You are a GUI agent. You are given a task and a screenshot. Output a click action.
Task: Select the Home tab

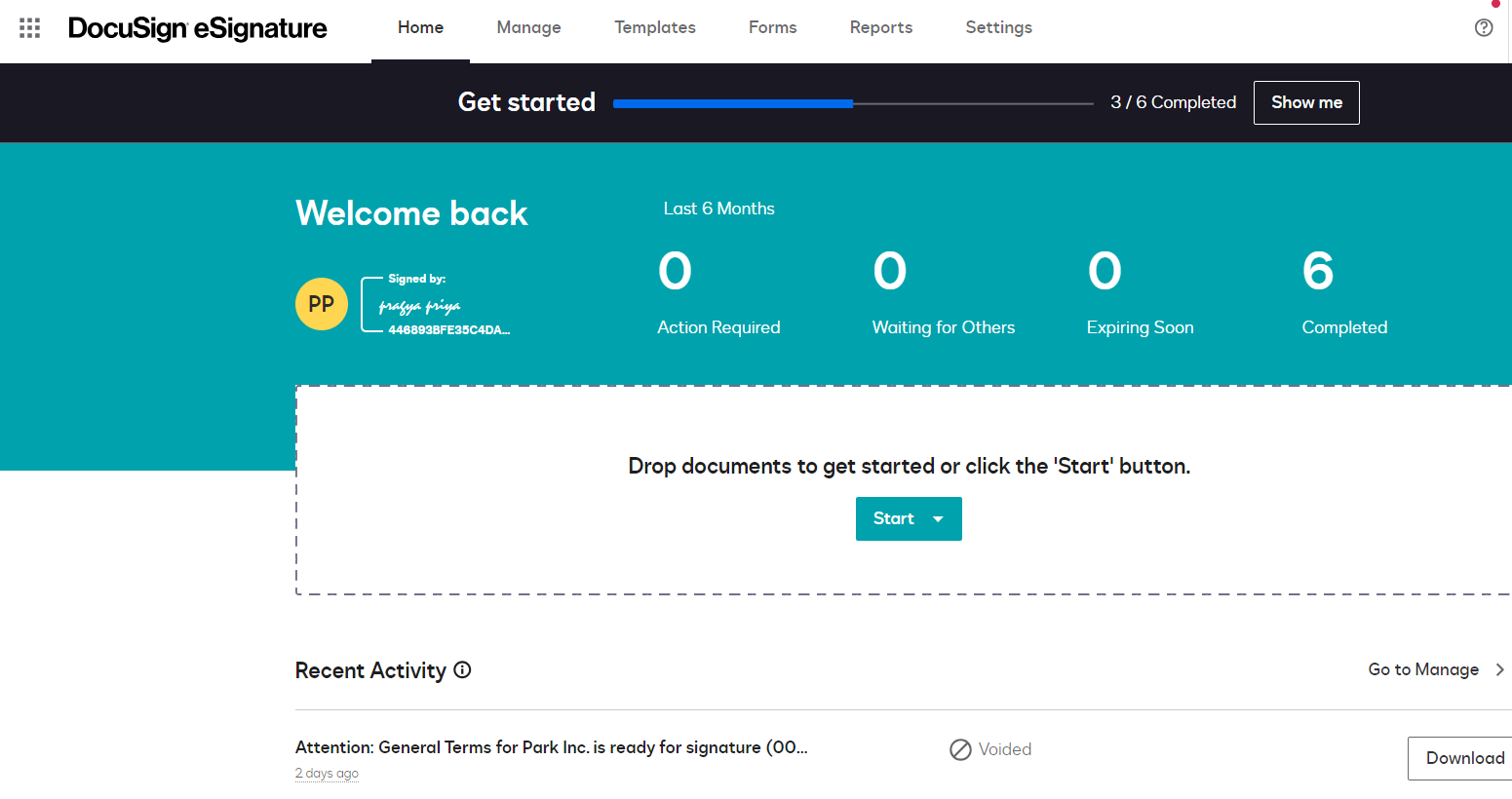[x=420, y=27]
